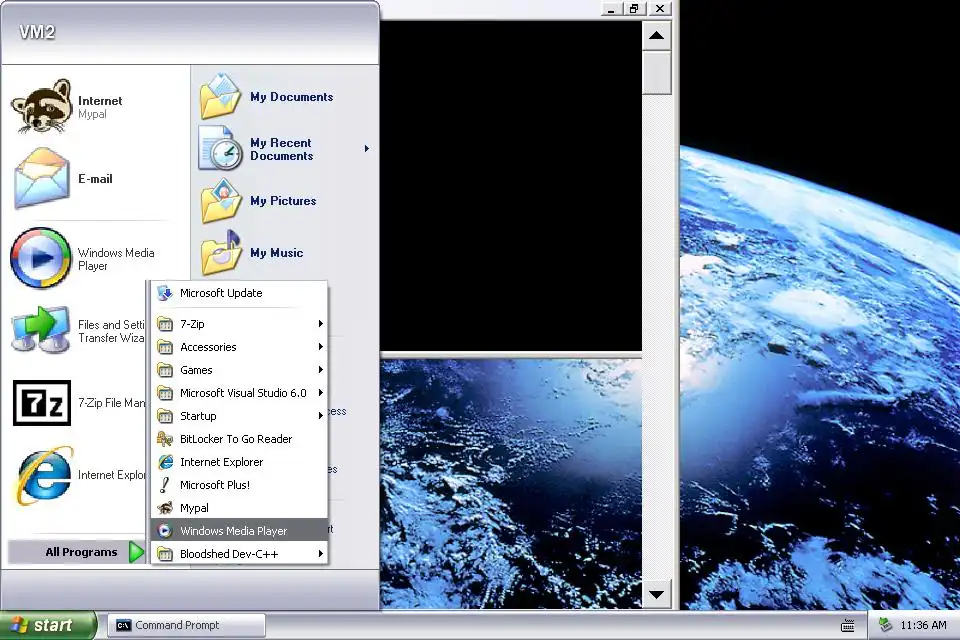The image size is (960, 640).
Task: Choose the highlighted Windows Media Player entry
Action: click(239, 531)
